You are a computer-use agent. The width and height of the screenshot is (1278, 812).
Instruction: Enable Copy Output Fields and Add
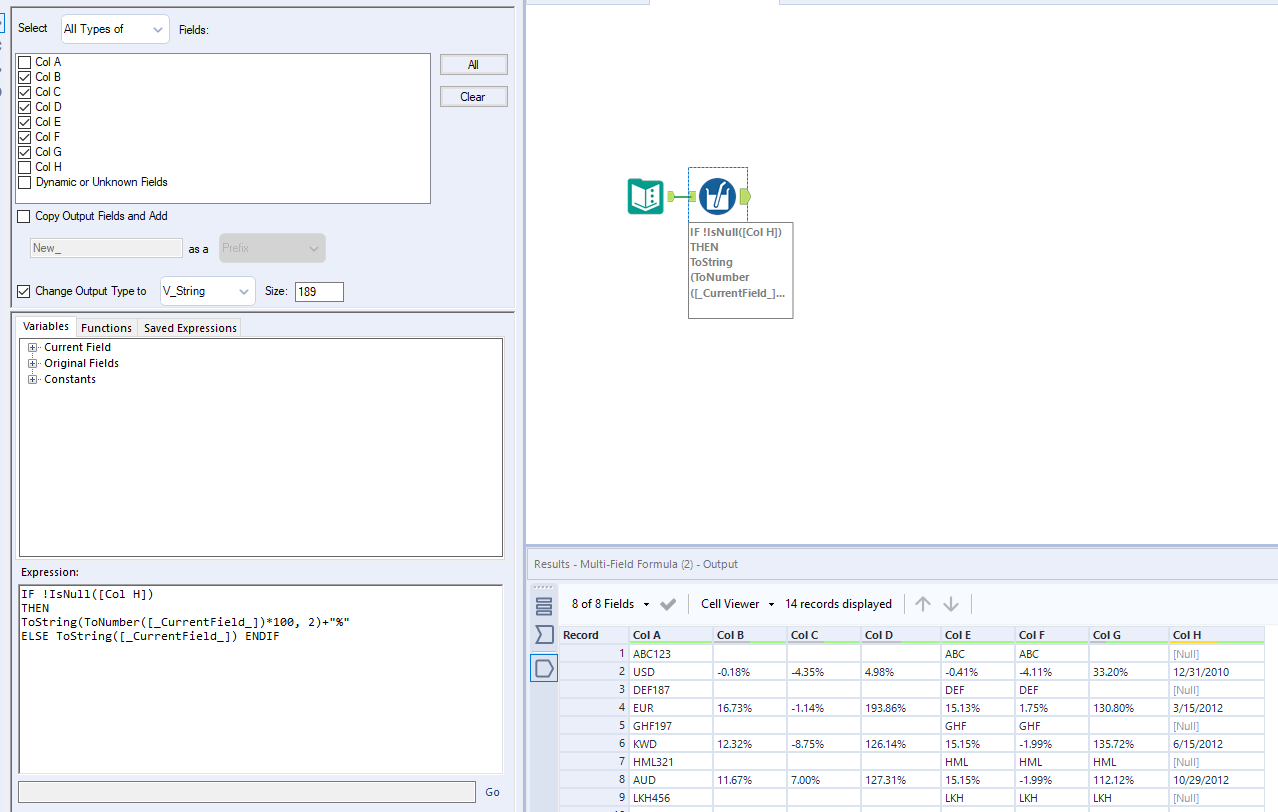[x=22, y=216]
